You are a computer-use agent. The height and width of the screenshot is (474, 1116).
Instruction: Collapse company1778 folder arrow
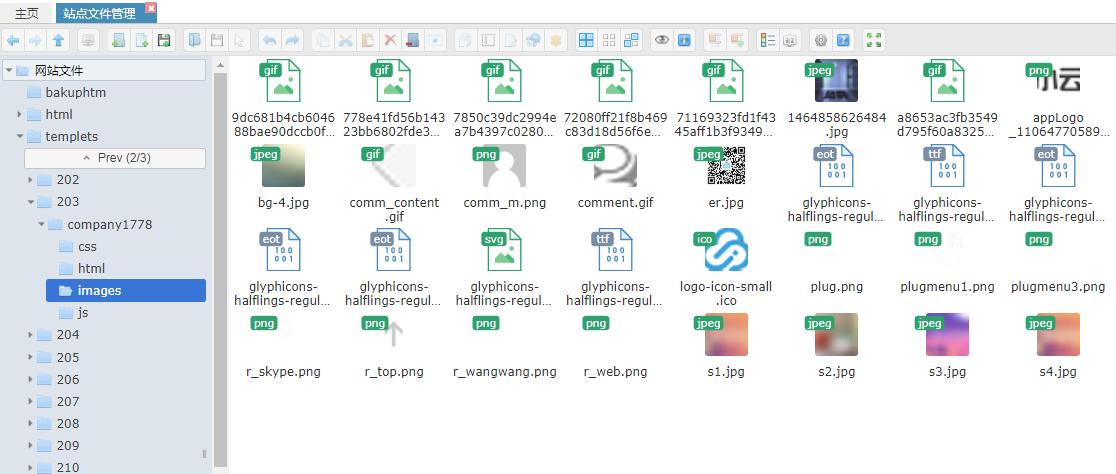pos(41,225)
